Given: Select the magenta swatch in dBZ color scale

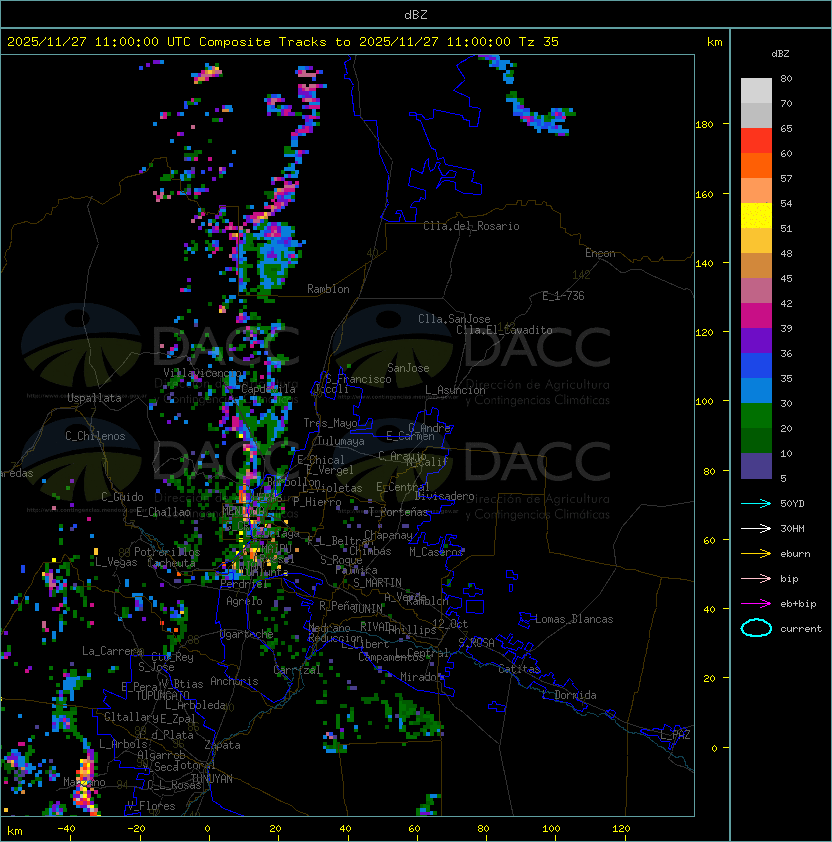Looking at the screenshot, I should click(x=756, y=316).
